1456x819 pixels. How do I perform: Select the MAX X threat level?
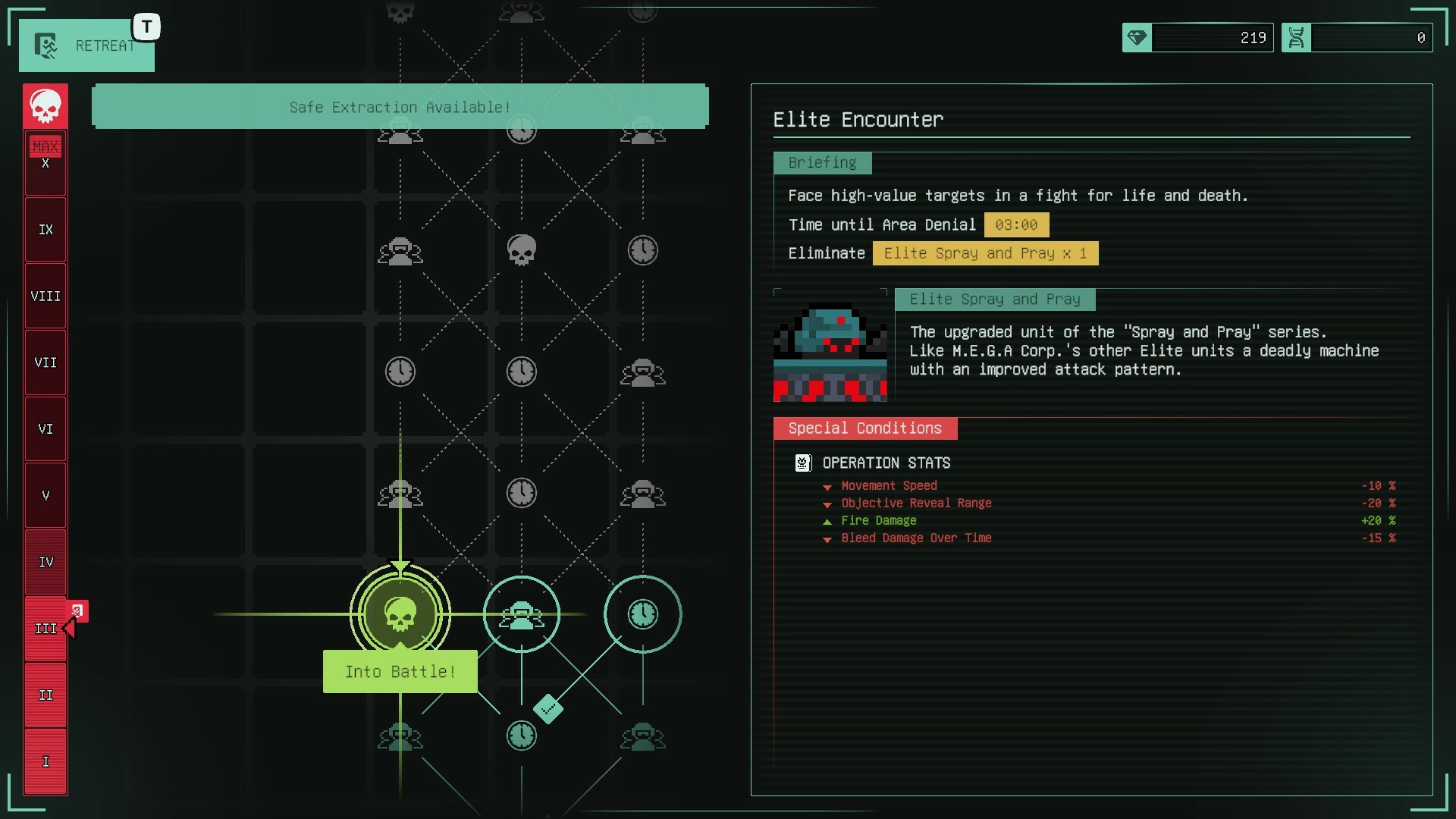(45, 163)
